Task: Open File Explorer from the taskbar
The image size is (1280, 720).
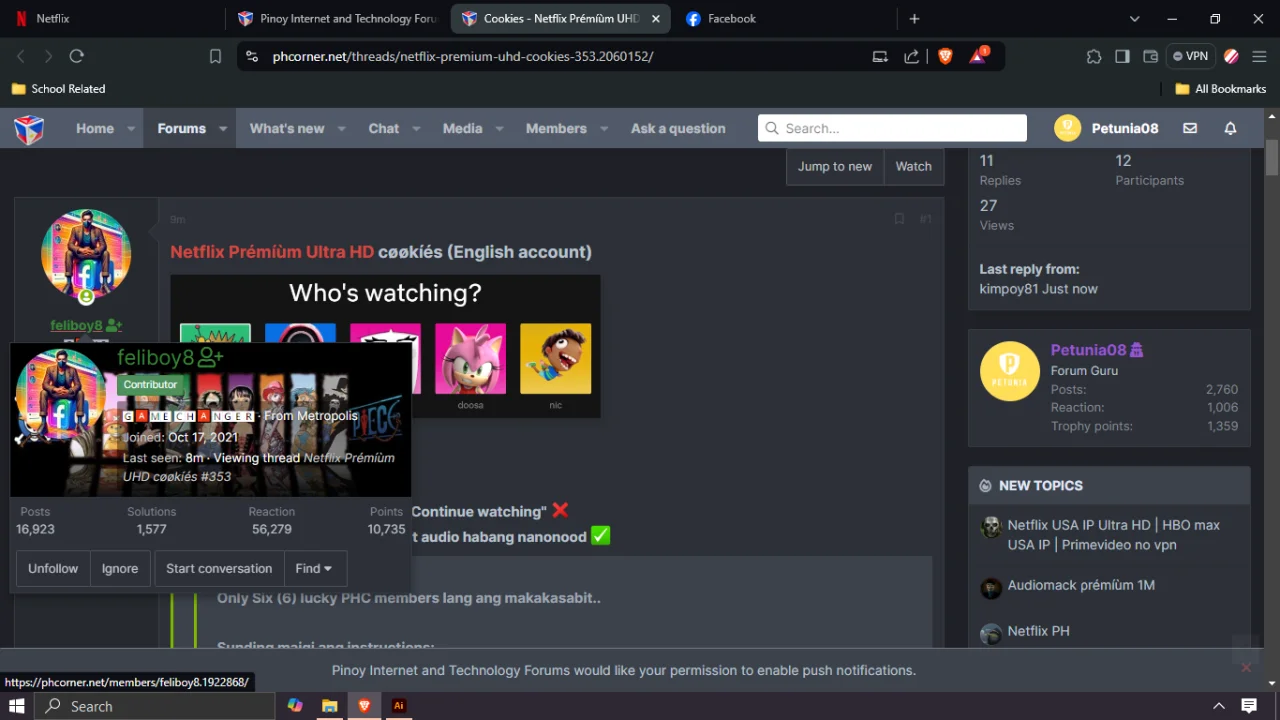Action: pos(329,706)
